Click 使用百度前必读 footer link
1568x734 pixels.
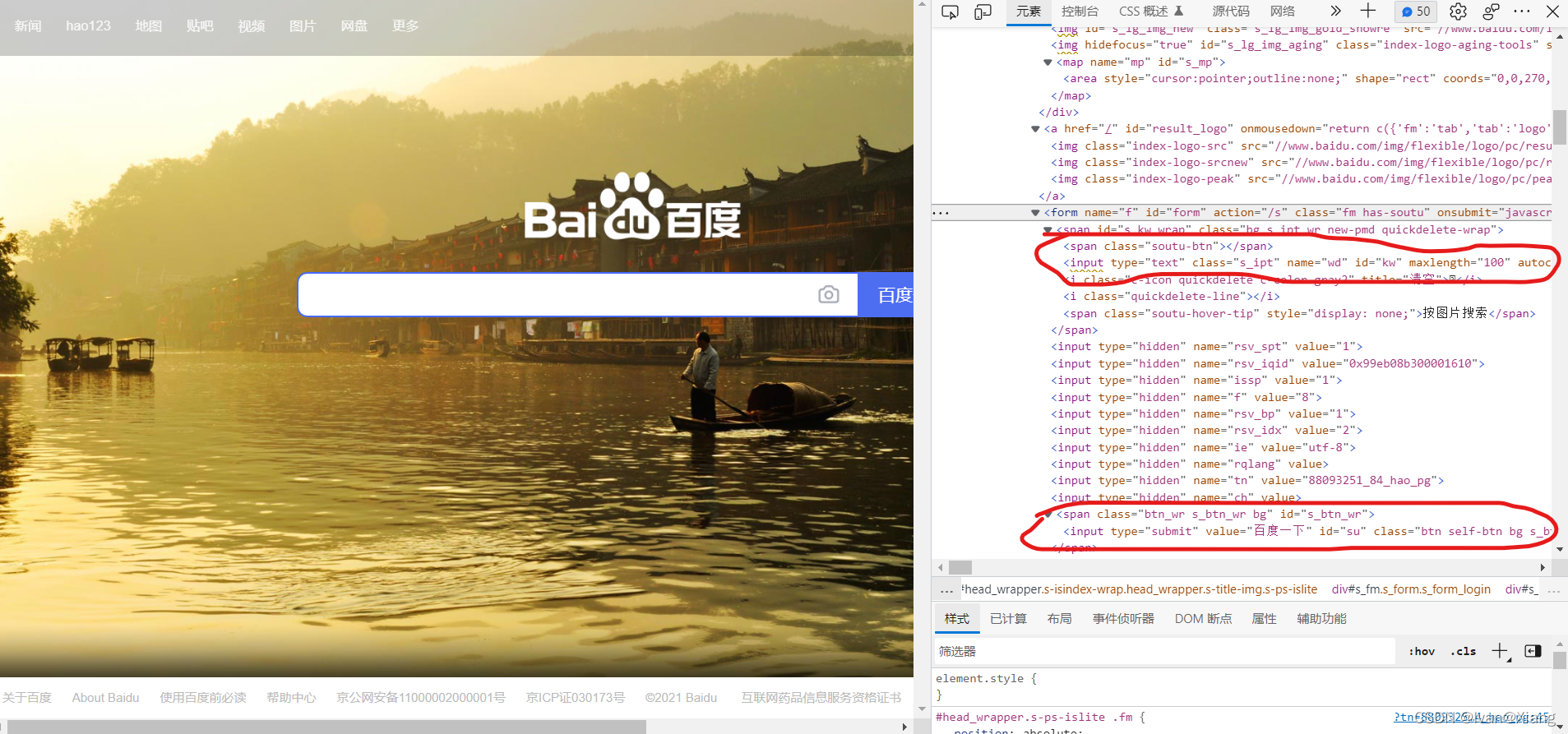coord(203,698)
